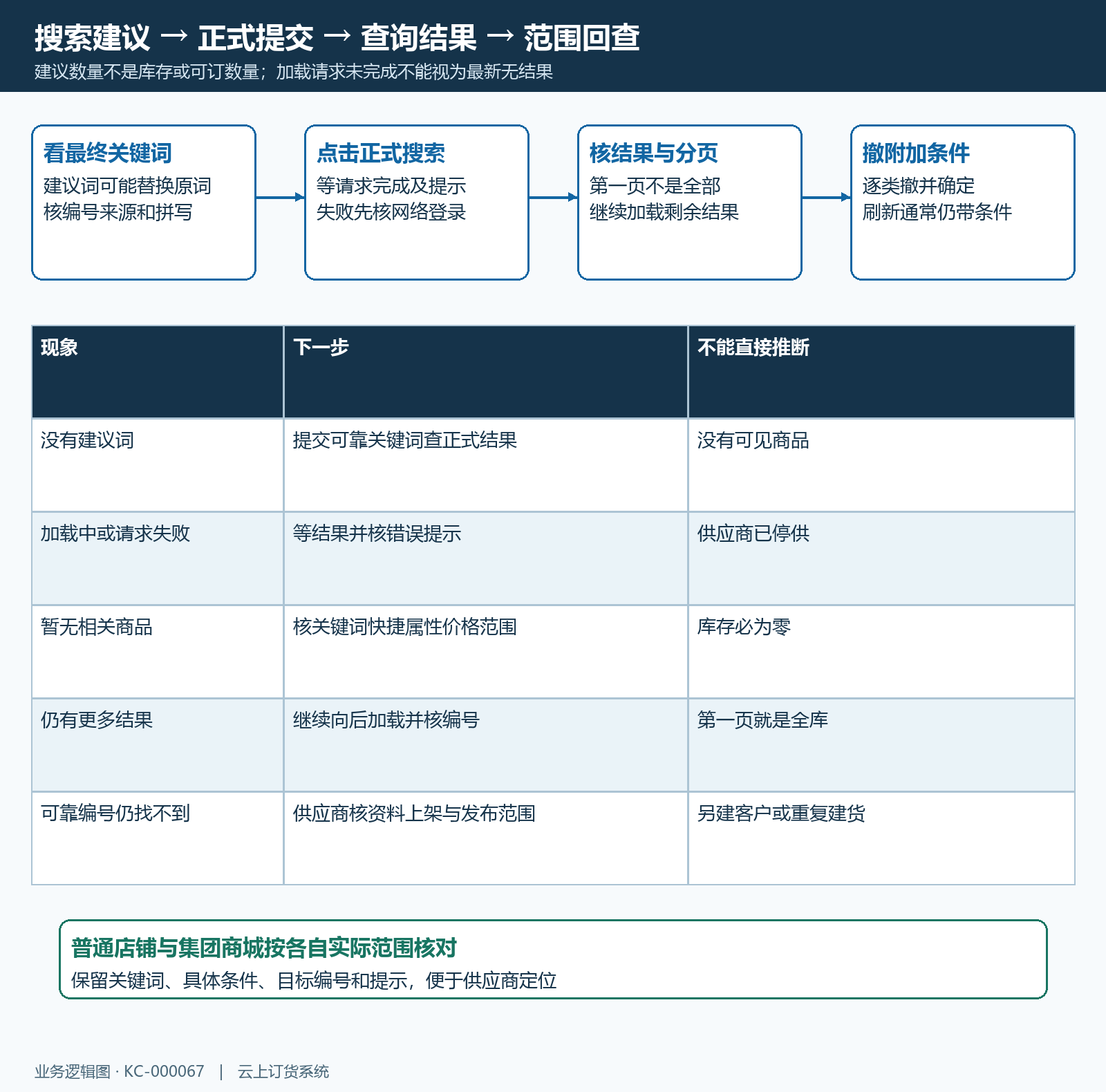Click the cell "供应商核资料上架与发布范围"
The height and width of the screenshot is (1092, 1106).
point(486,838)
